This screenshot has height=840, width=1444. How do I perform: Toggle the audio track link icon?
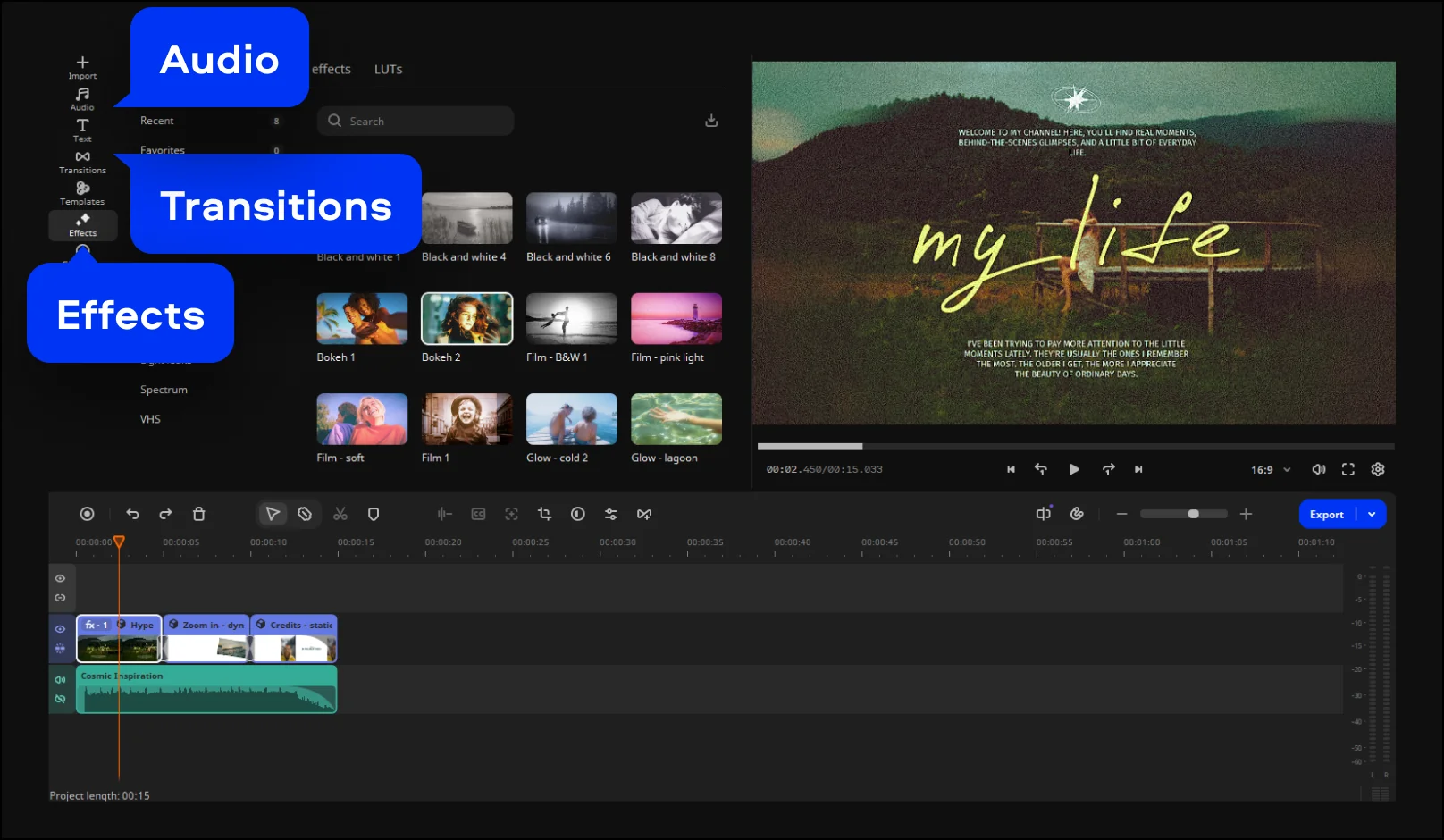click(x=60, y=699)
